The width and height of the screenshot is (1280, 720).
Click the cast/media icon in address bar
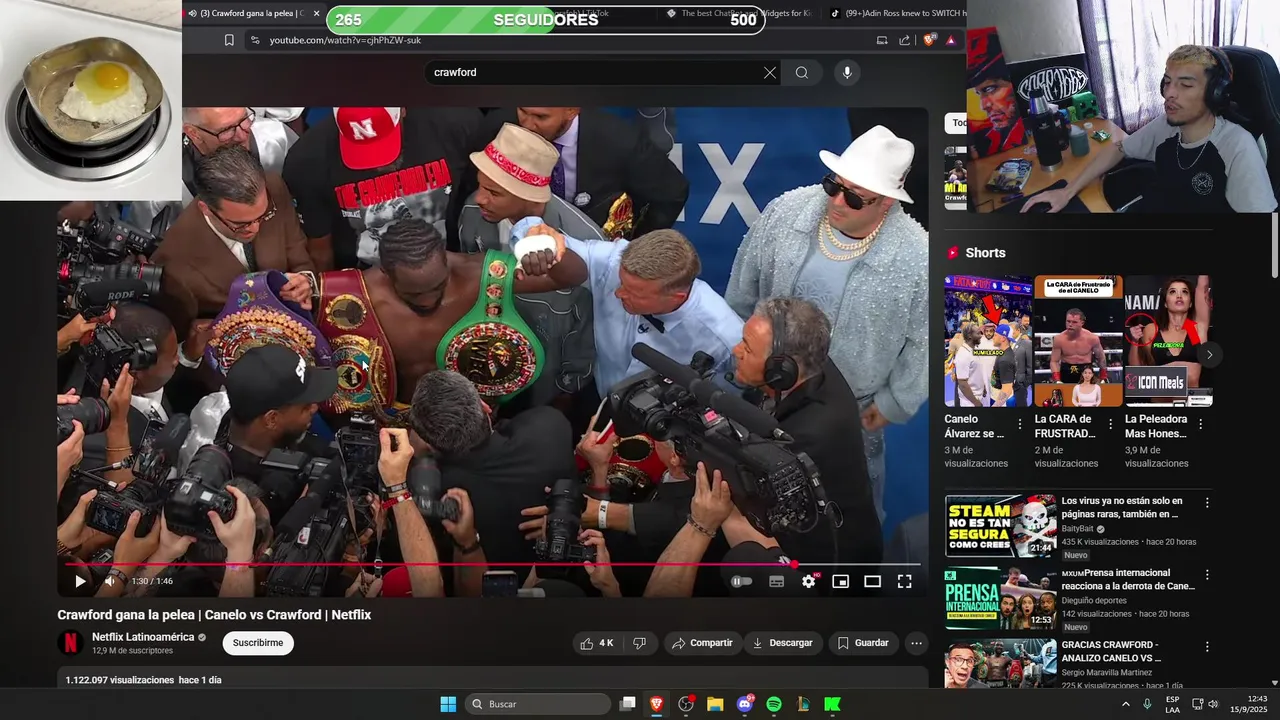point(882,40)
